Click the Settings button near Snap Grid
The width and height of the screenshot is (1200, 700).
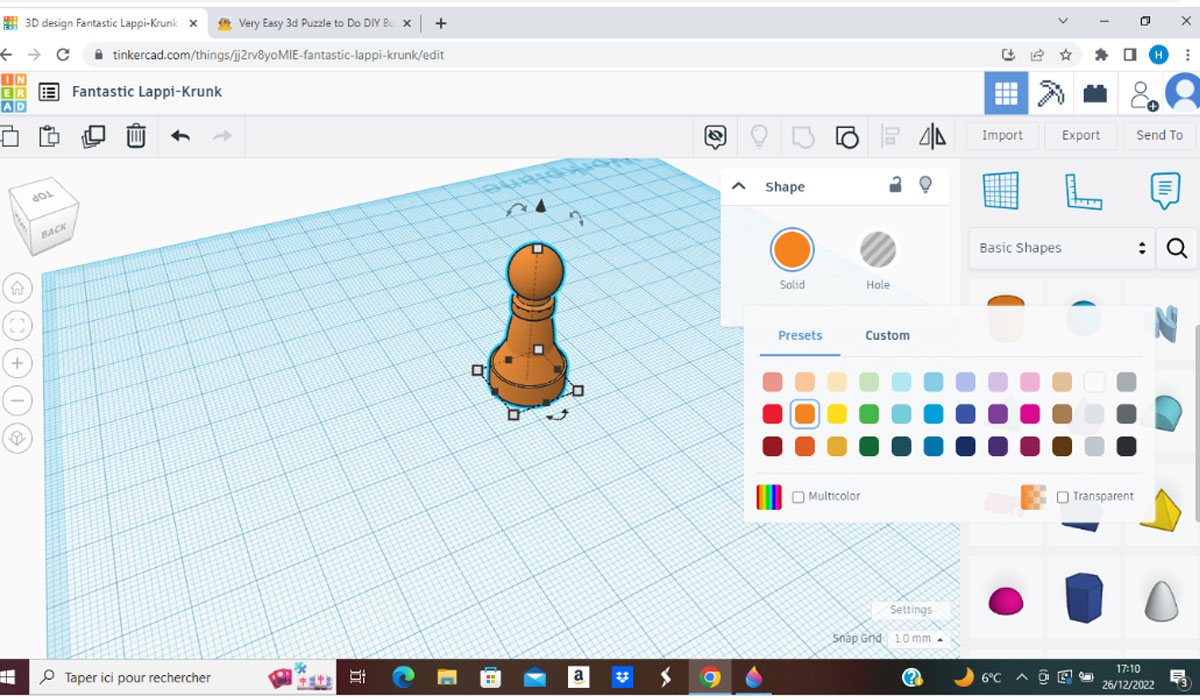click(x=910, y=609)
